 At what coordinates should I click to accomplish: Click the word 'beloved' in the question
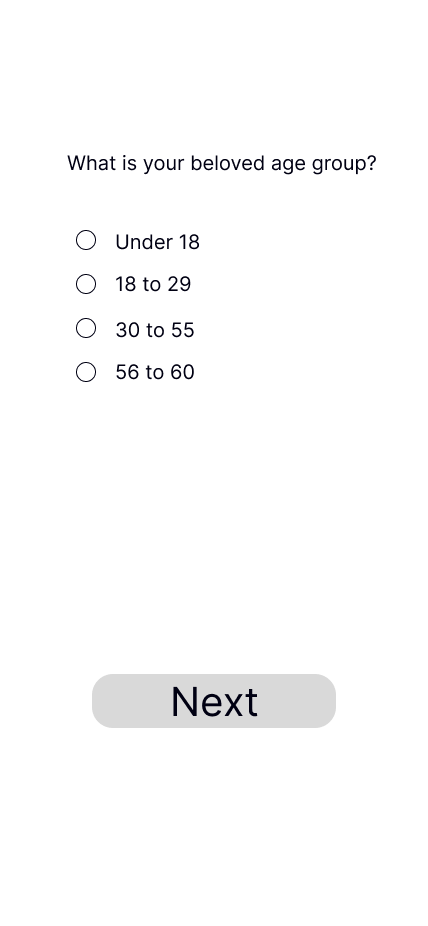click(x=228, y=162)
